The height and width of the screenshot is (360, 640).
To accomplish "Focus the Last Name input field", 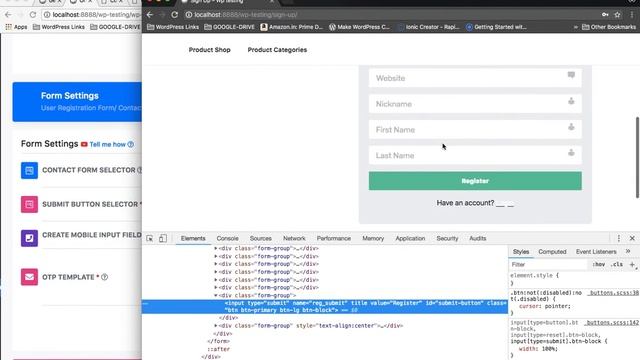I will click(475, 155).
